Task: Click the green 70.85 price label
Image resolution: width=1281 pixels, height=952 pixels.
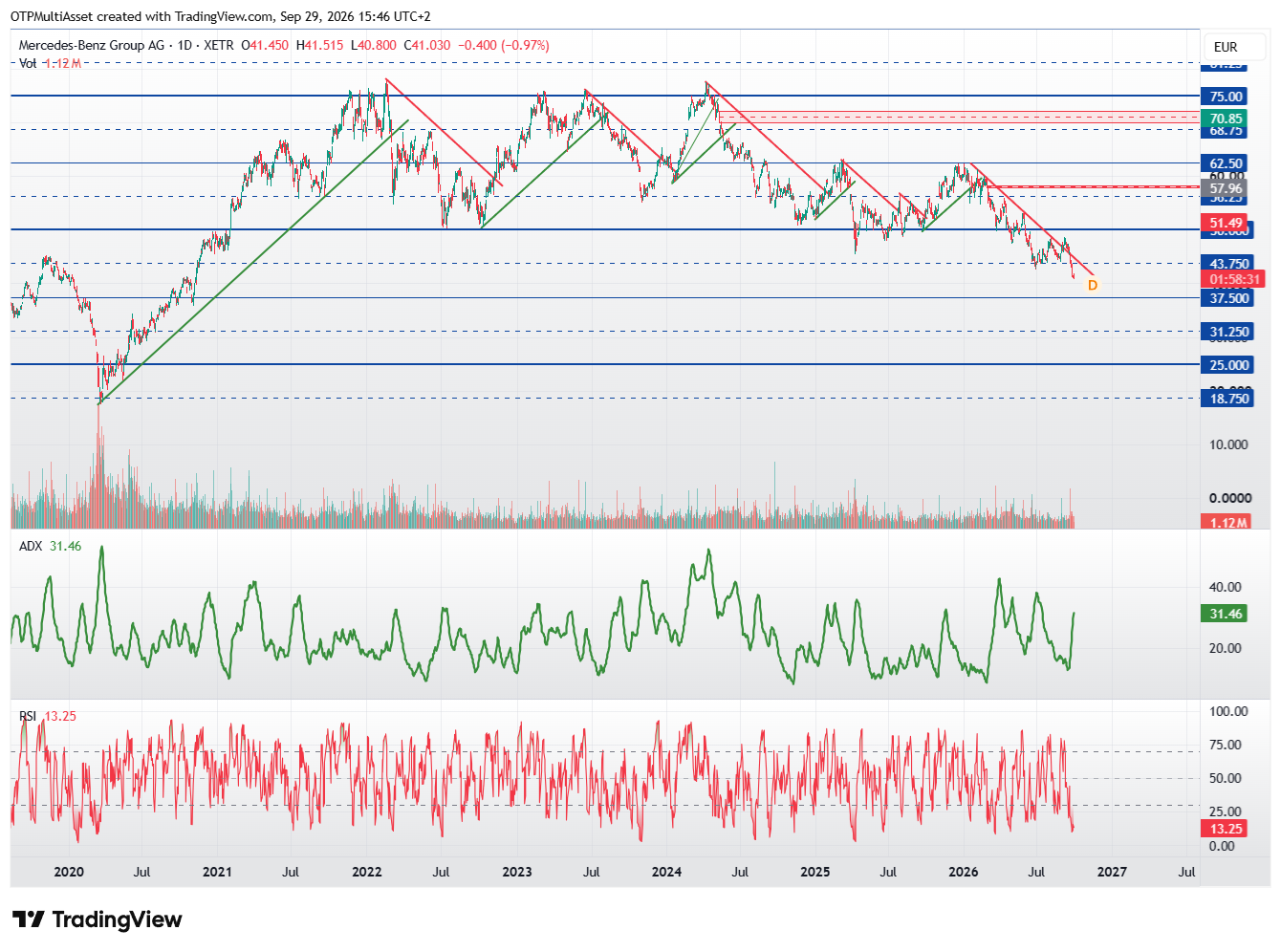Action: pos(1226,119)
